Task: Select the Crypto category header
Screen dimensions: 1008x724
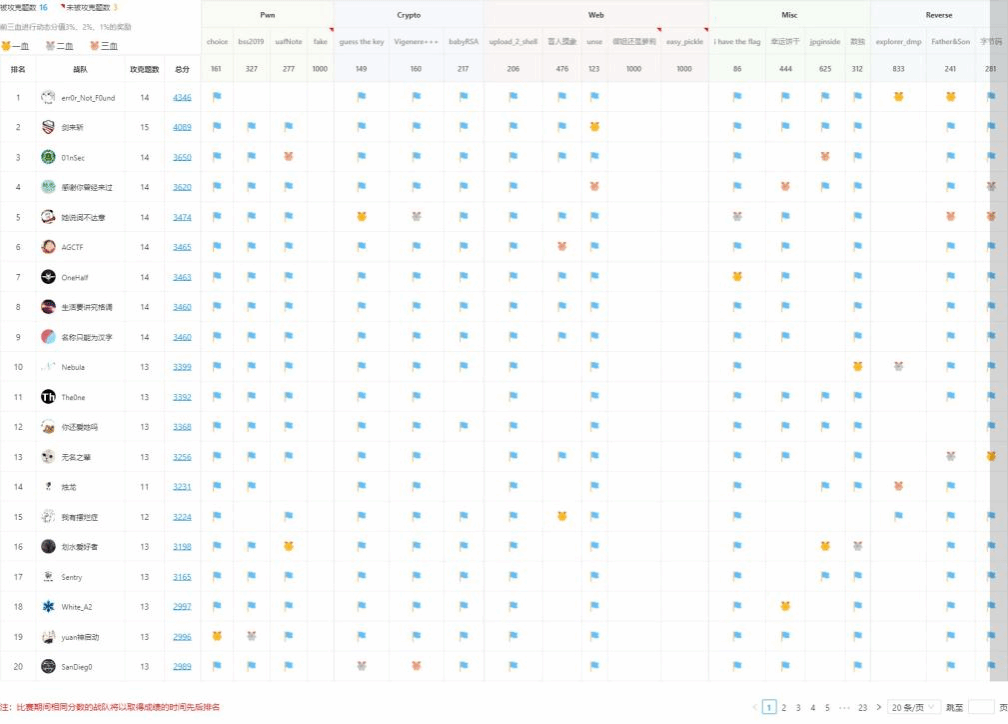Action: coord(408,15)
